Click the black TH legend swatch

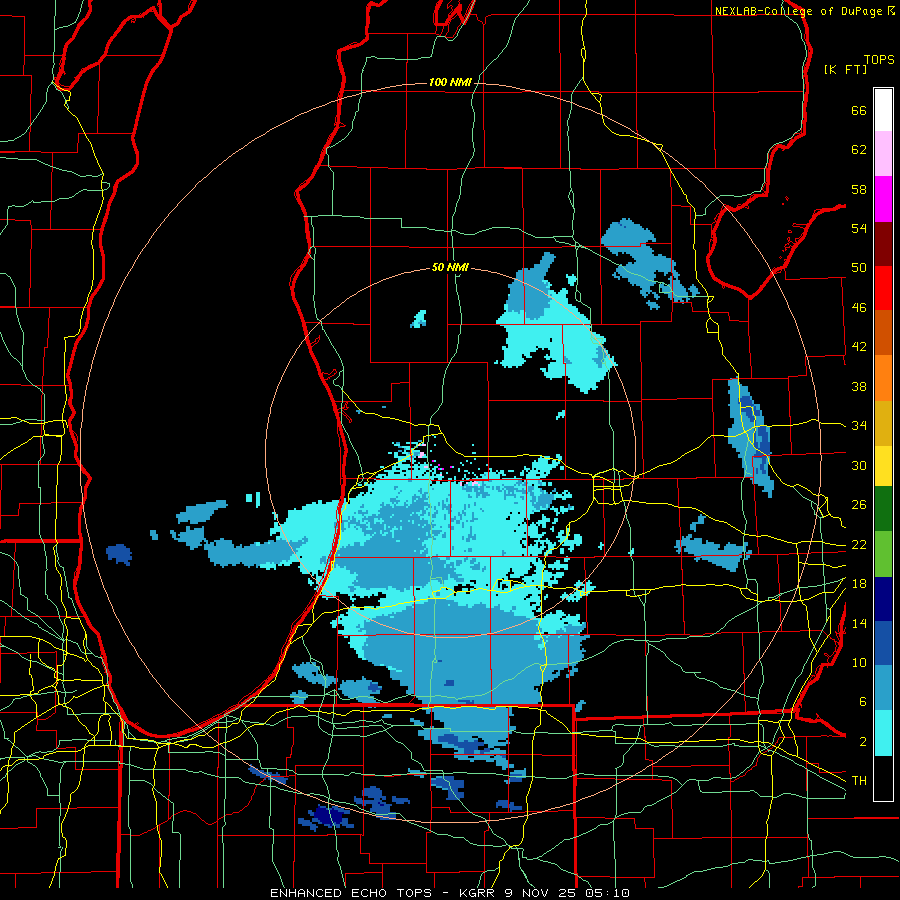[883, 778]
